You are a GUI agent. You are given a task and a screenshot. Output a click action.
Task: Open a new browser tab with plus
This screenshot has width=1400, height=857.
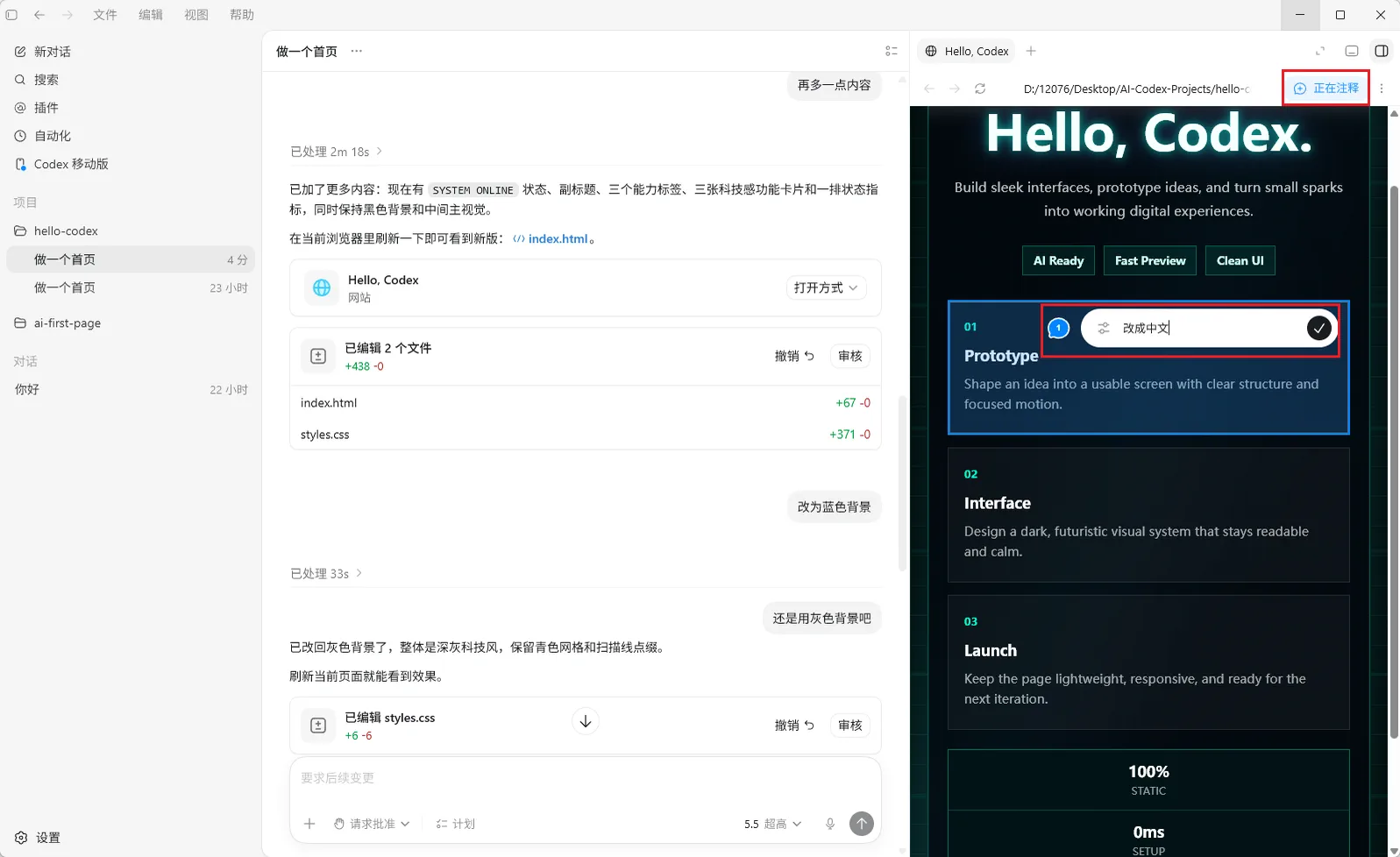(1031, 51)
